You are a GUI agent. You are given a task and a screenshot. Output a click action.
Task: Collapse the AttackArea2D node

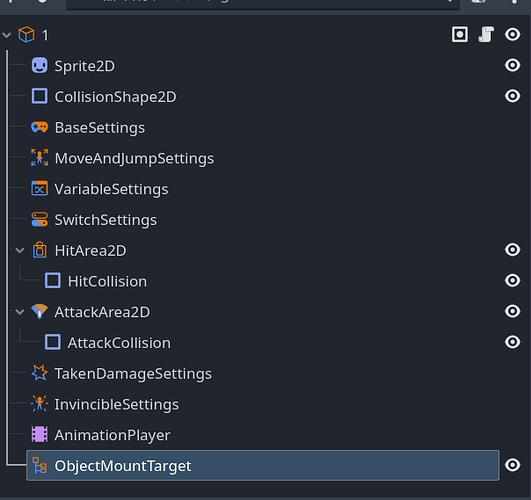coord(20,312)
